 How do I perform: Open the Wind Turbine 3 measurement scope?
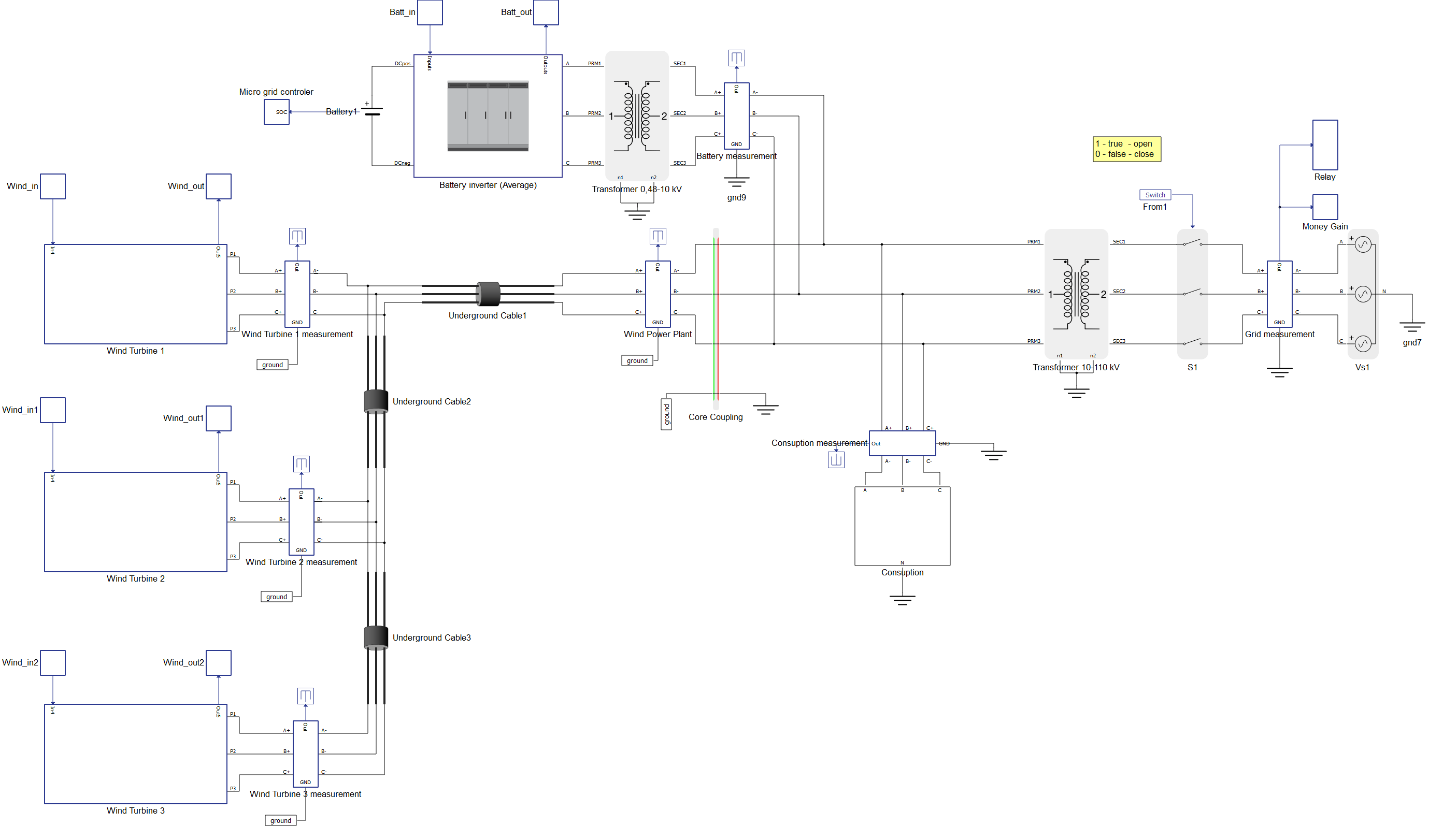(x=305, y=696)
